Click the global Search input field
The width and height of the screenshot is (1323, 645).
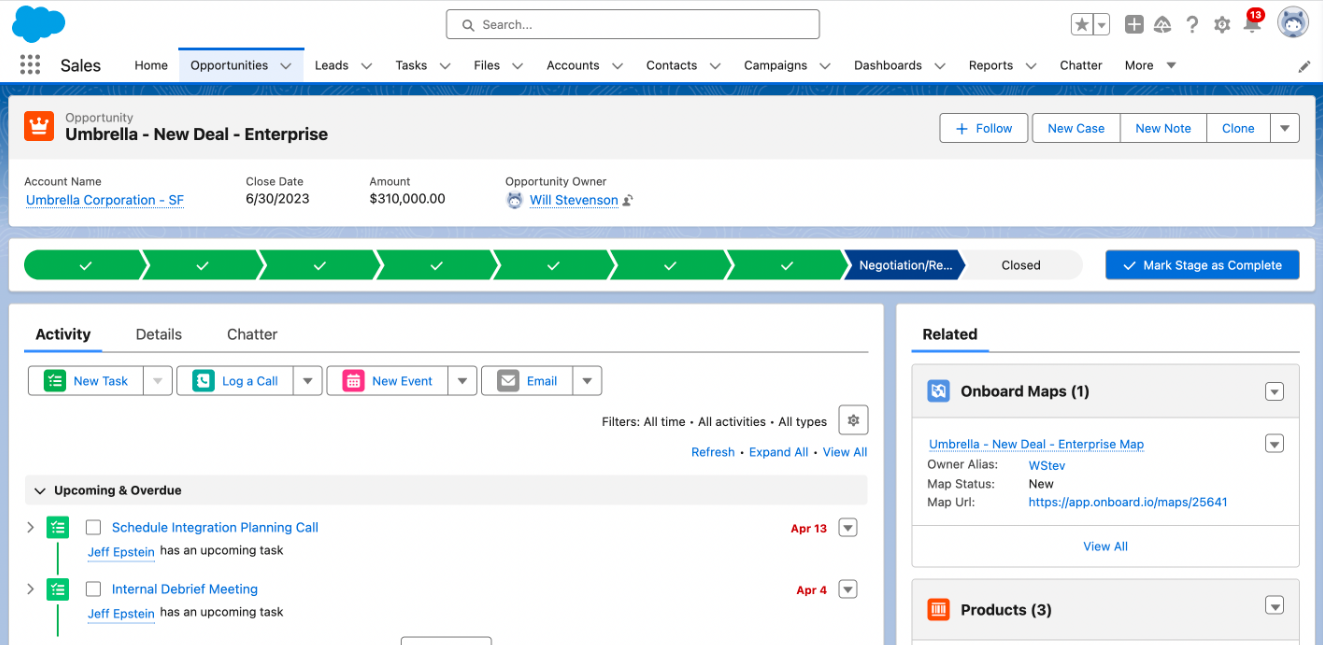point(633,25)
